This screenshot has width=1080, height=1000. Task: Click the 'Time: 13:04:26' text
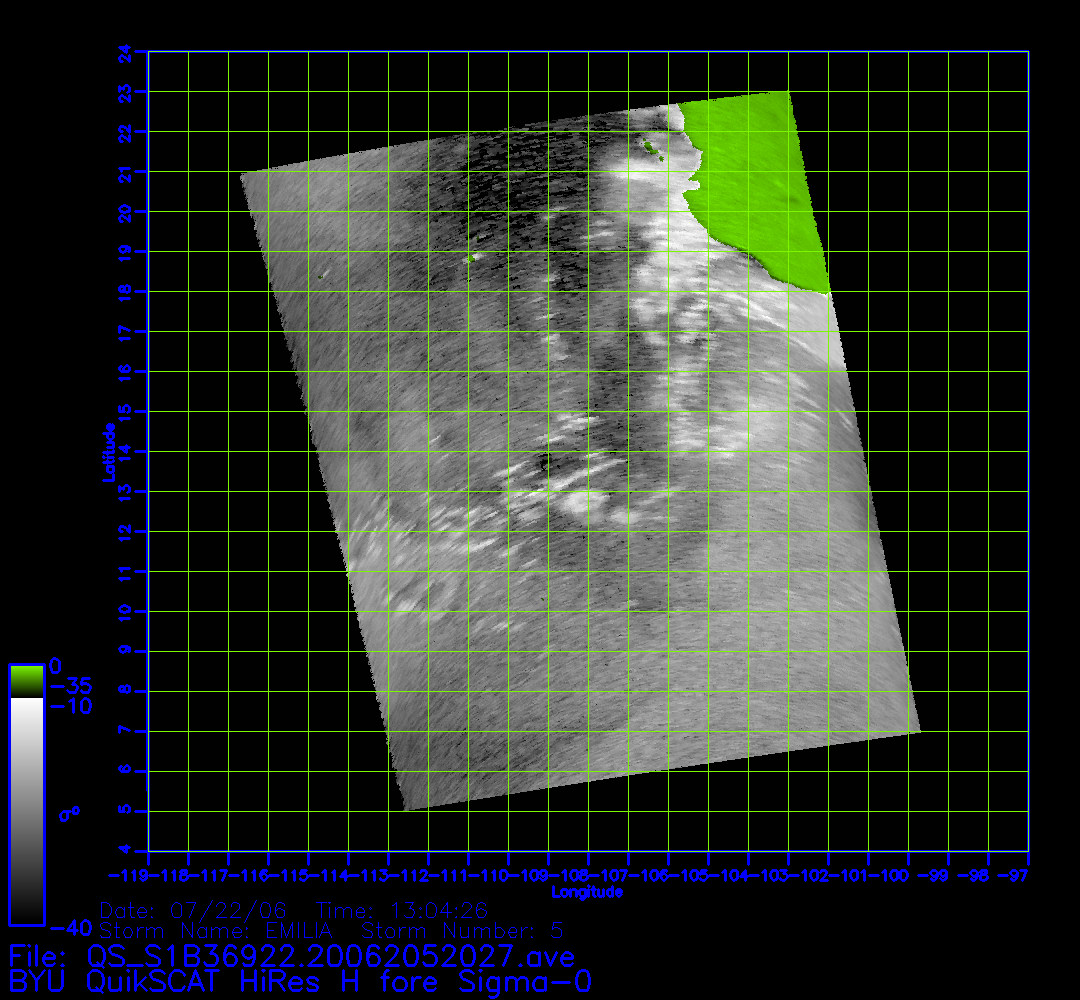click(402, 911)
